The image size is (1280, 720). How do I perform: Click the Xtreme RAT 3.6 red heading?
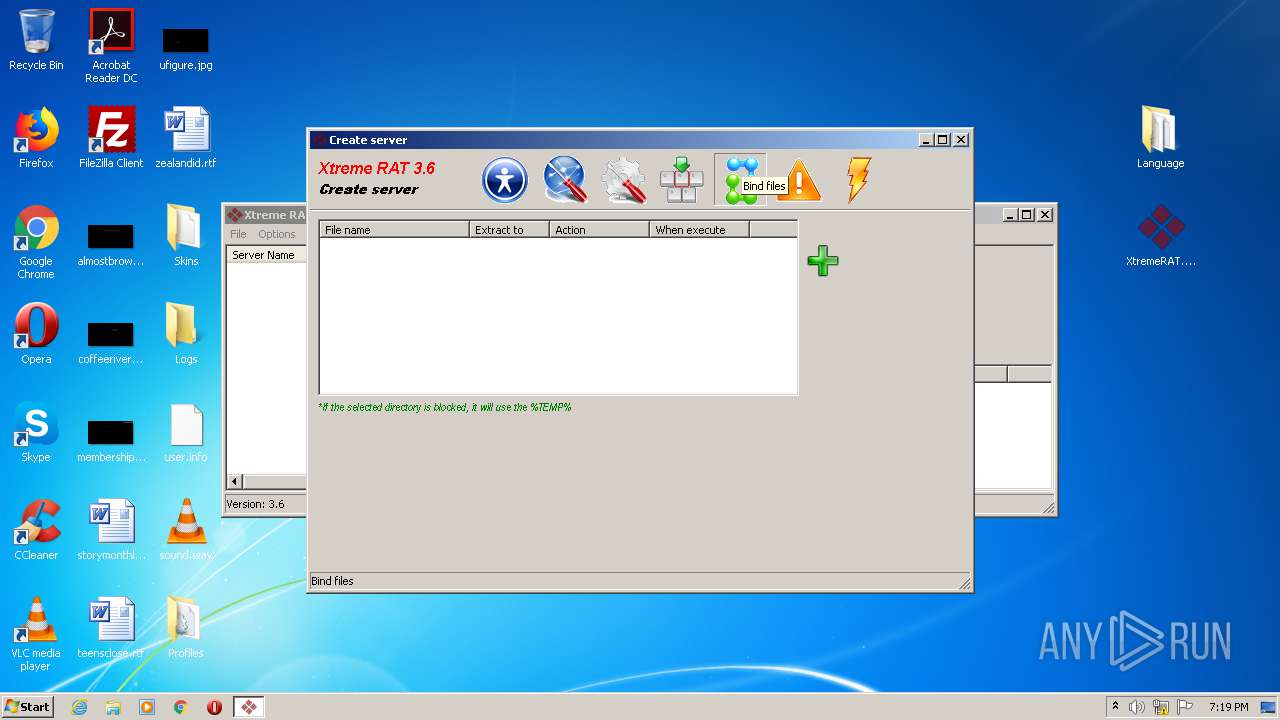pyautogui.click(x=377, y=168)
